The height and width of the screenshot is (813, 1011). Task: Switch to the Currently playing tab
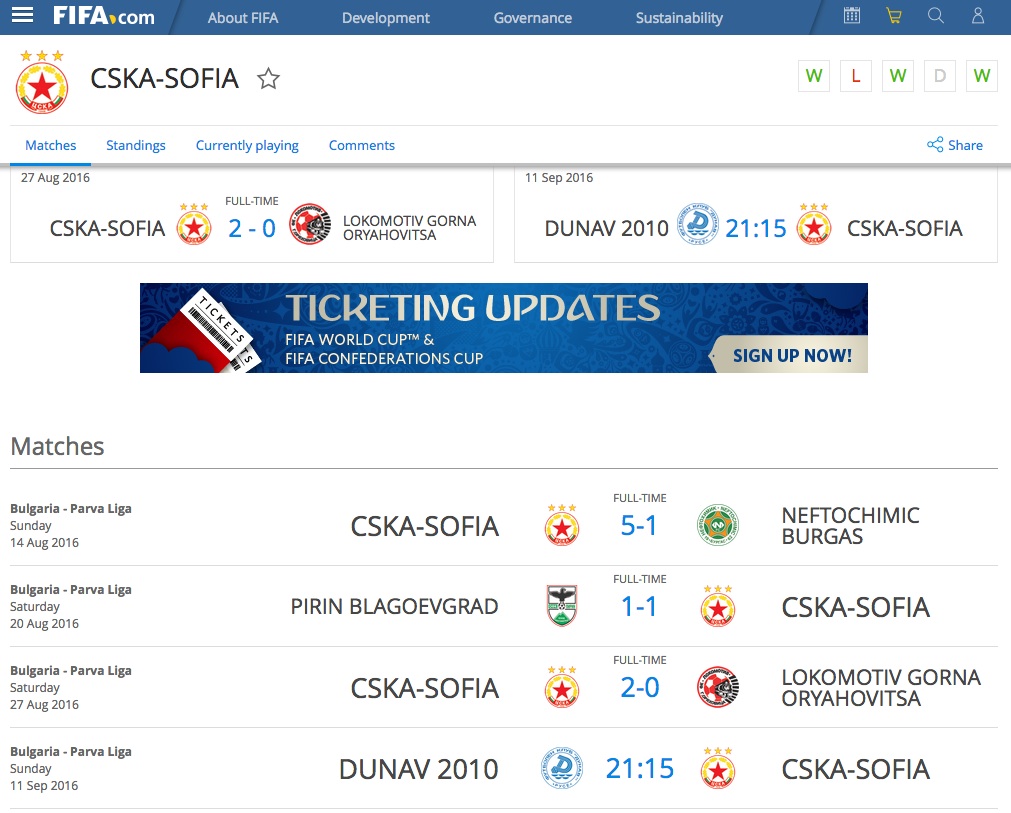247,145
